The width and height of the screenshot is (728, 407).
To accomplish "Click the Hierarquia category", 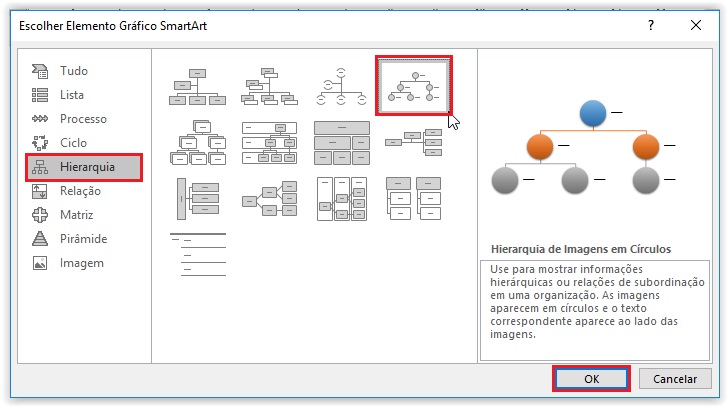I will click(x=84, y=167).
